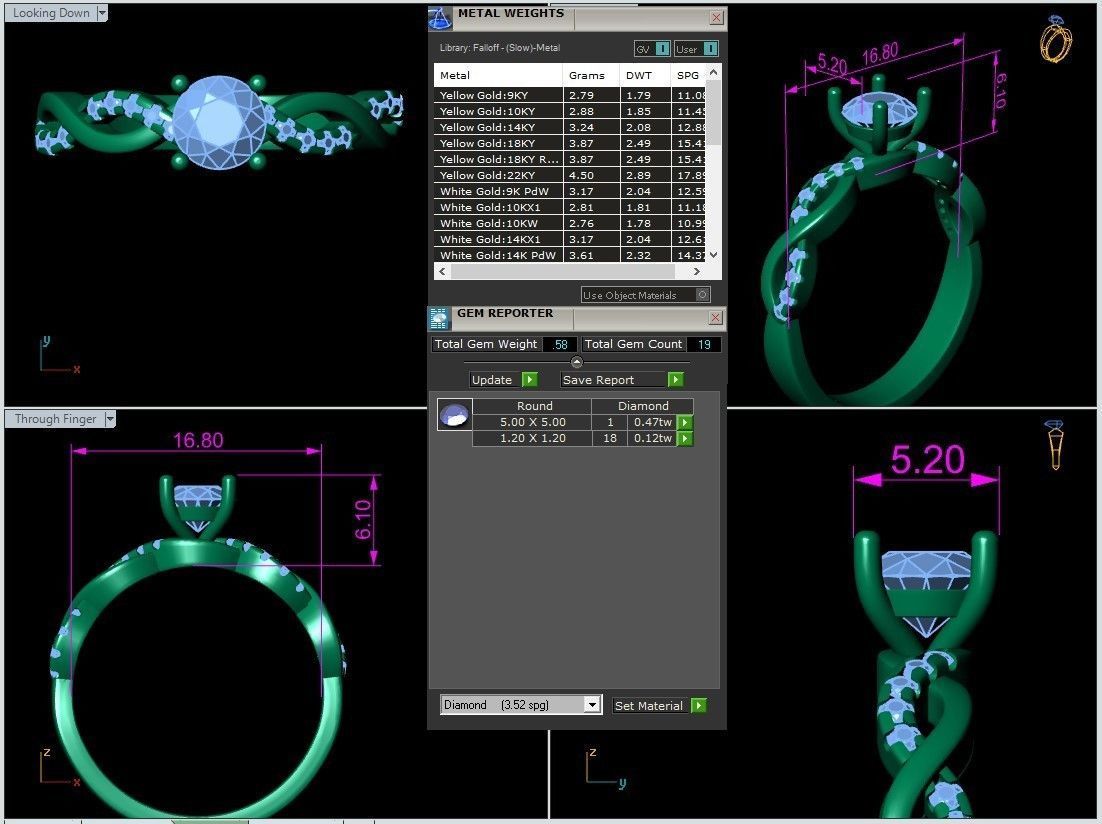Screen dimensions: 1102x824
Task: Toggle Use Object Materials option
Action: (702, 295)
